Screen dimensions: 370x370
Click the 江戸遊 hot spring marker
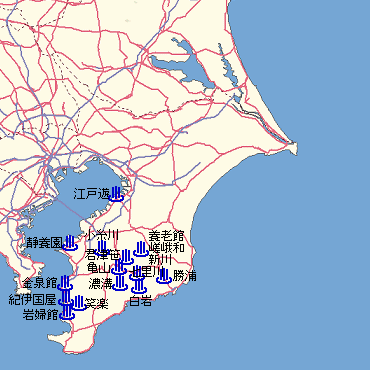coord(116,194)
